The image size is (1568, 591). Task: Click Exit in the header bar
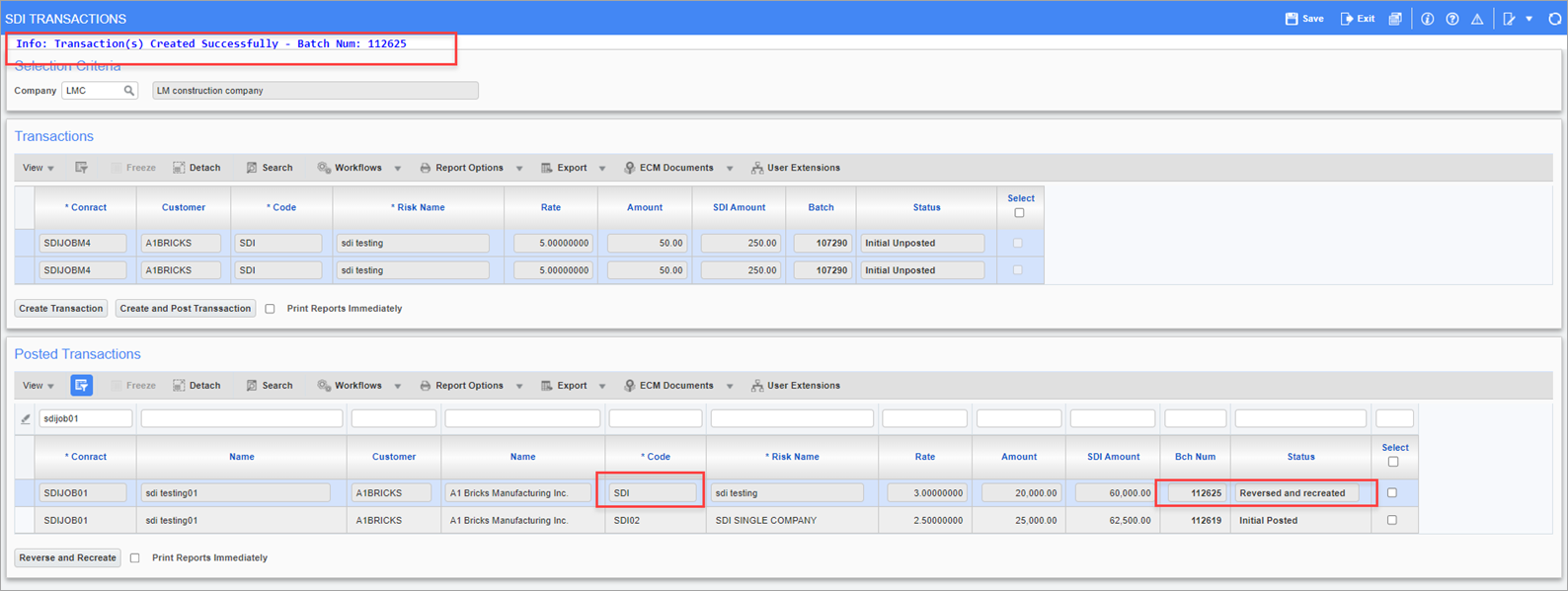[x=1358, y=19]
